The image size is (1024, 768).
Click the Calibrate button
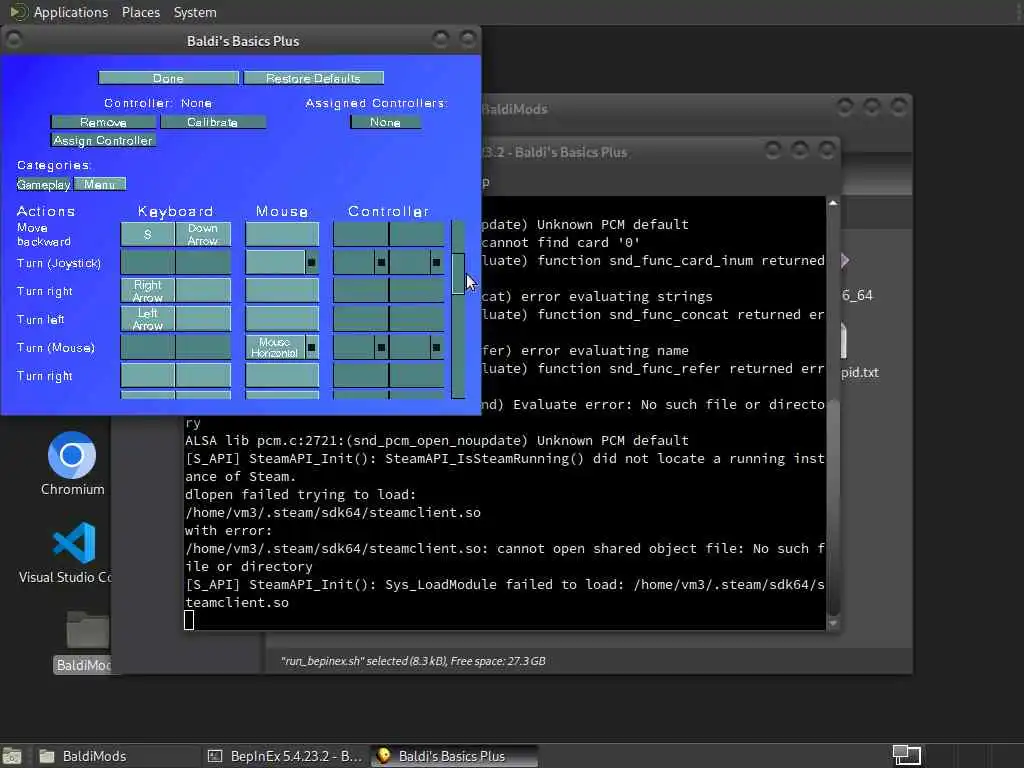pos(213,122)
